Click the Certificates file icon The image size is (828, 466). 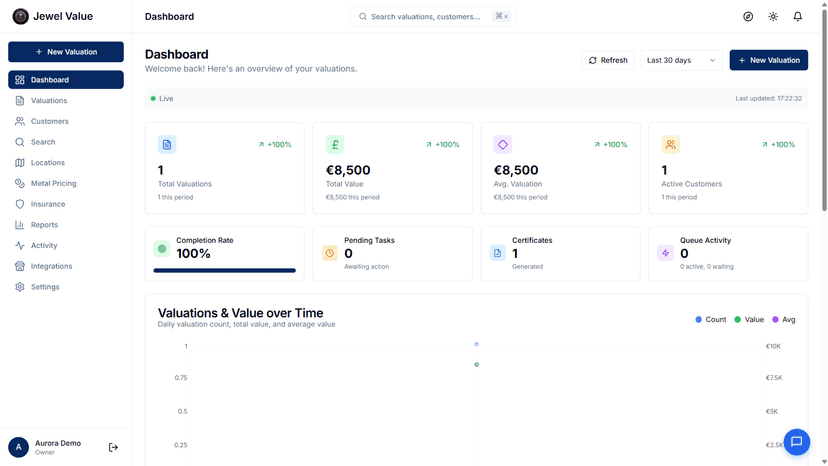(497, 253)
